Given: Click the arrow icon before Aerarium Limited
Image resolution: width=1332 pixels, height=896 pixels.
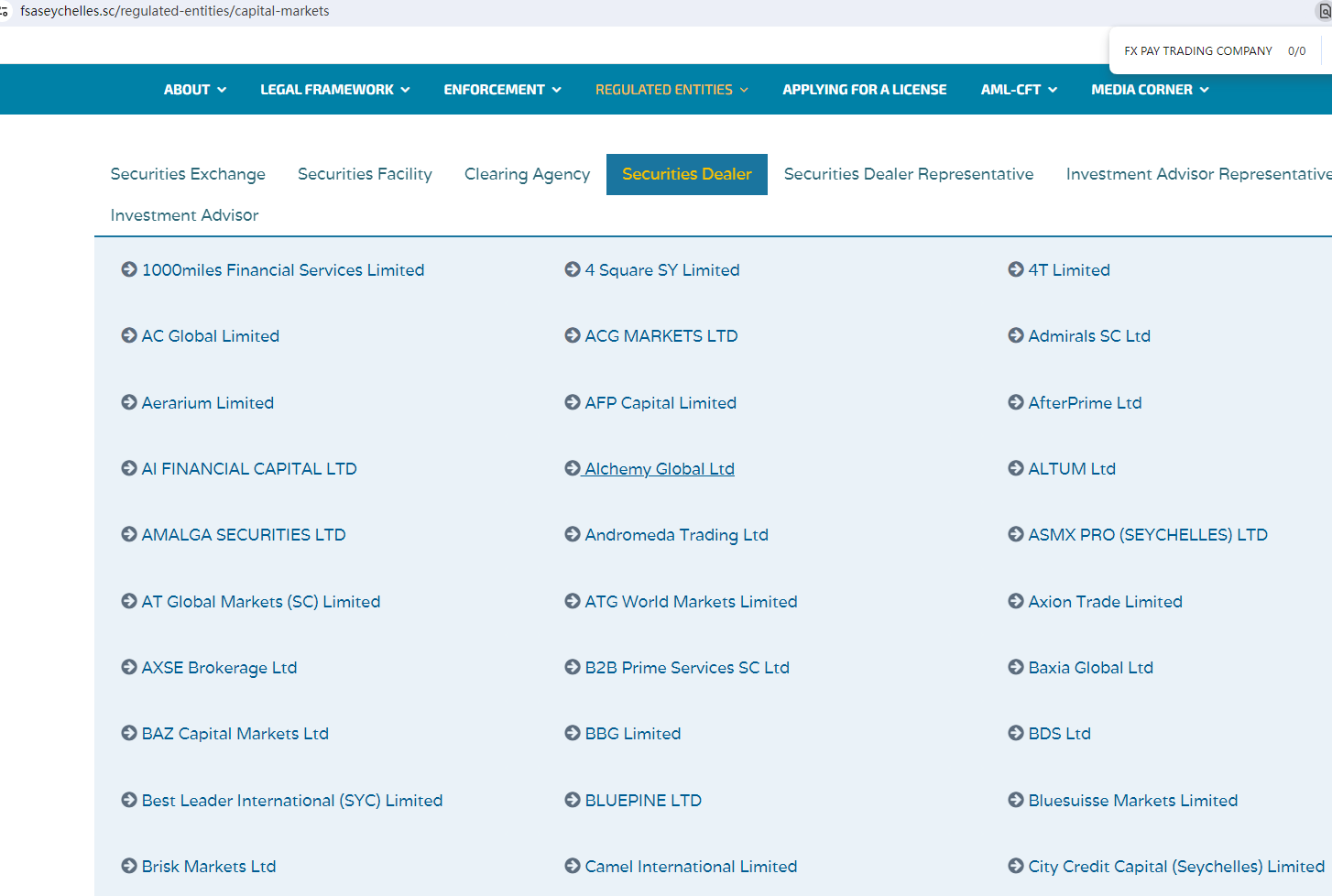Looking at the screenshot, I should 129,402.
